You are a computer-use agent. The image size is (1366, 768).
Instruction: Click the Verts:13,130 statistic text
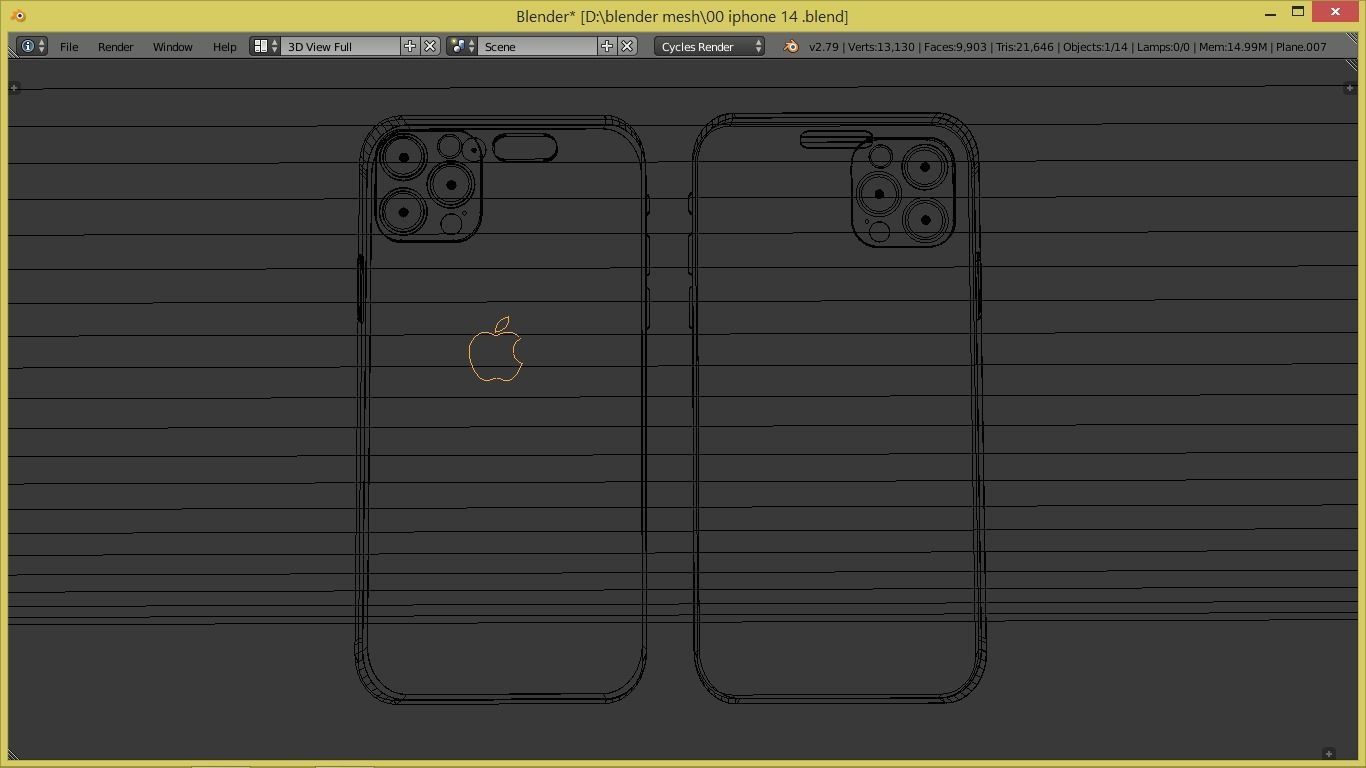(881, 47)
